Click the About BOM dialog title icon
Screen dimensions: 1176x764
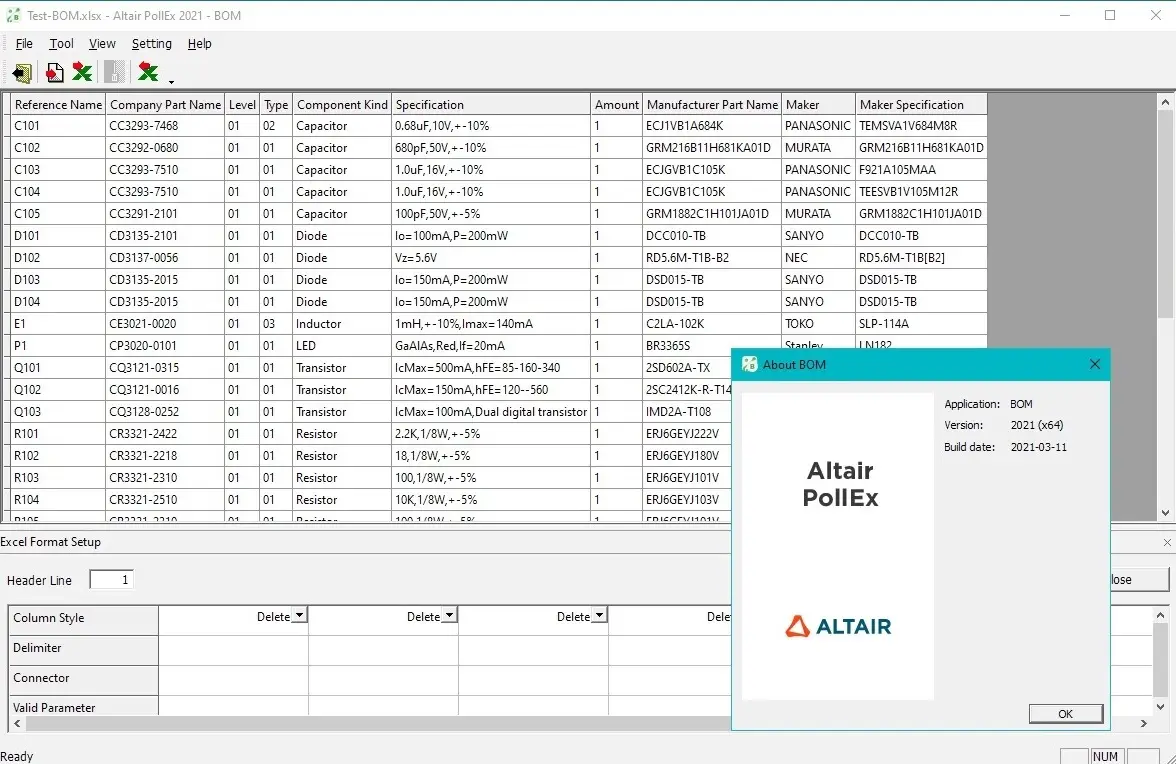click(749, 364)
